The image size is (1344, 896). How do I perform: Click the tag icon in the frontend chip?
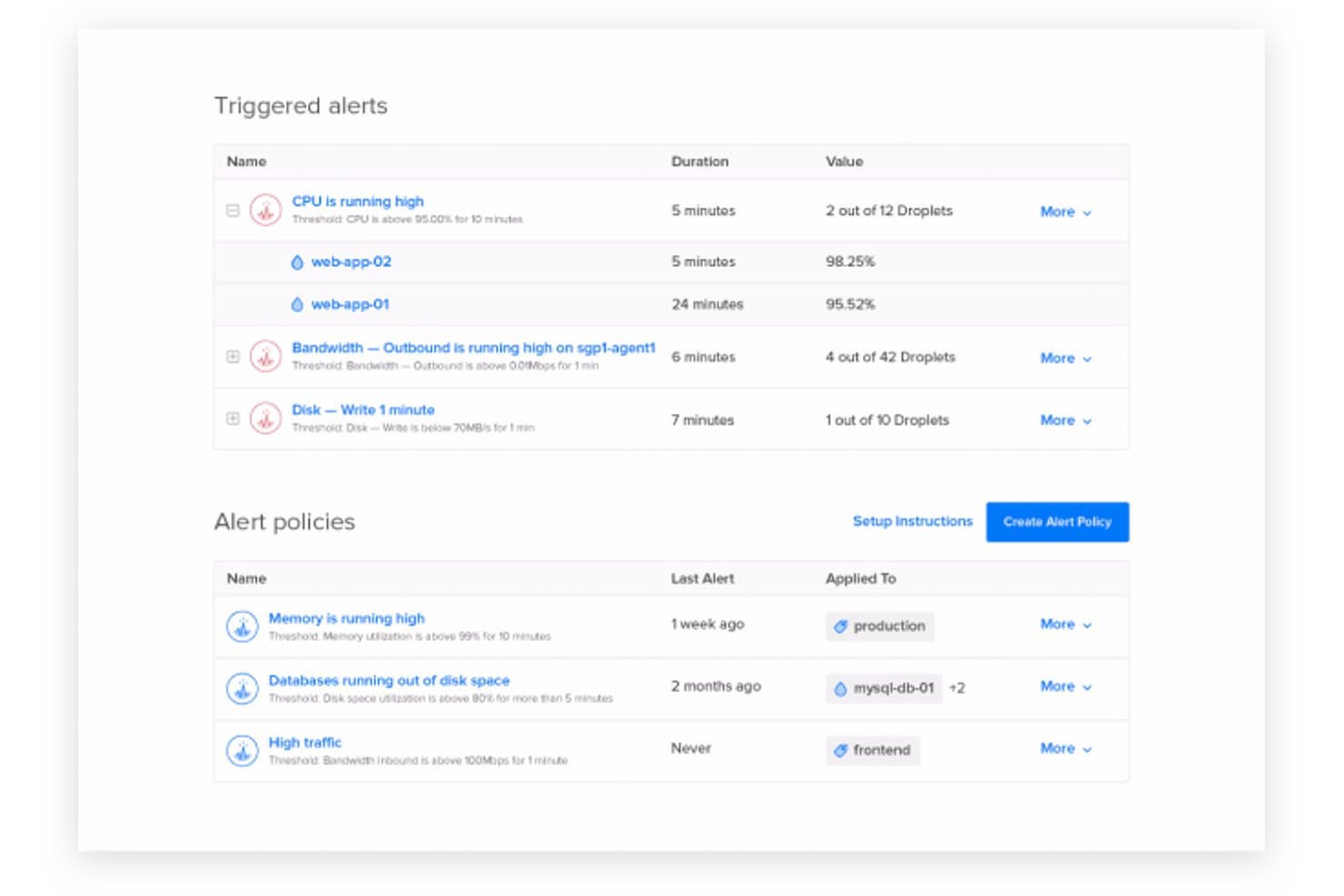tap(841, 751)
